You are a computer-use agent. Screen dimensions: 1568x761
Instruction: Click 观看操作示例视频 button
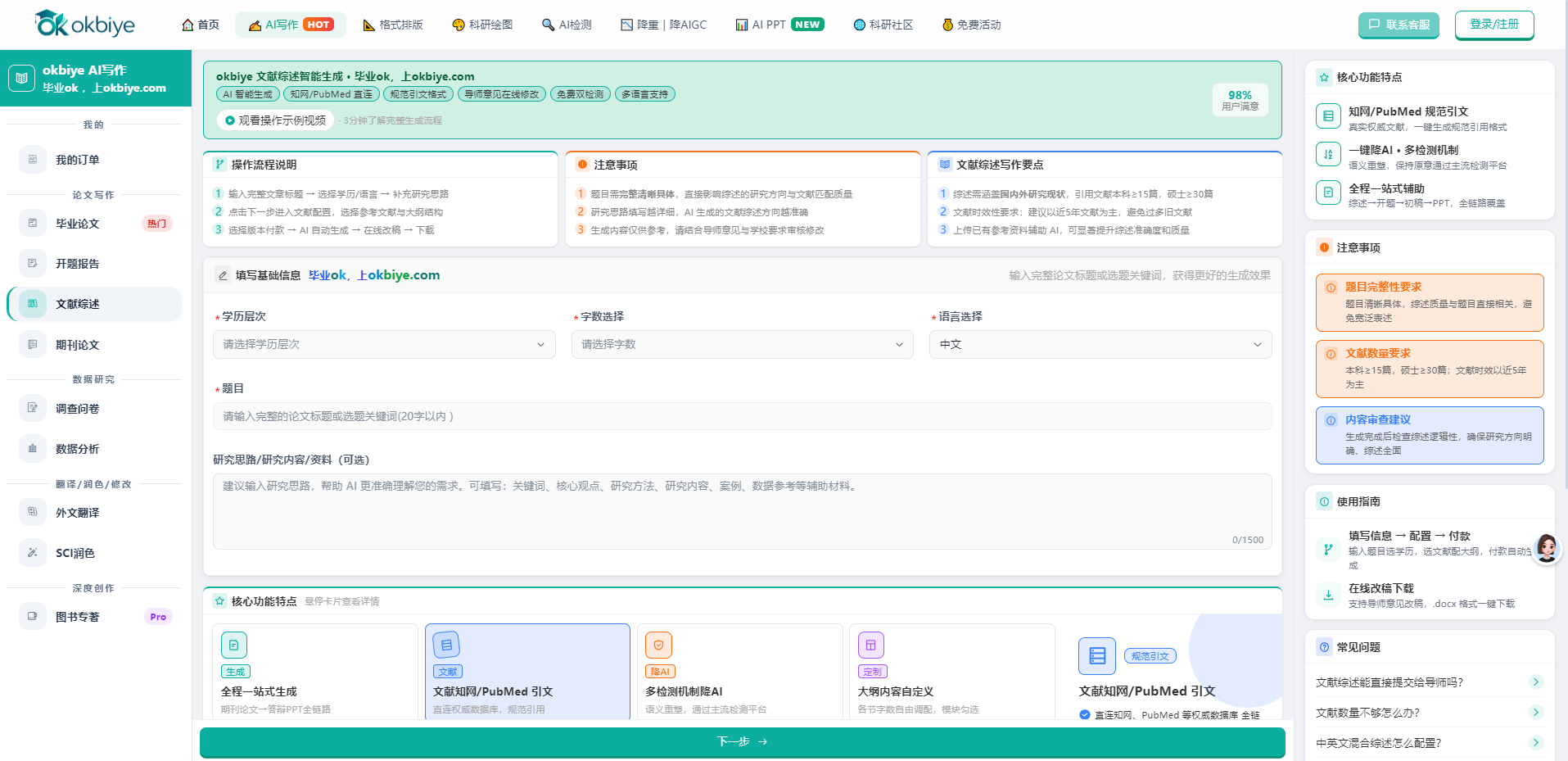(x=275, y=120)
